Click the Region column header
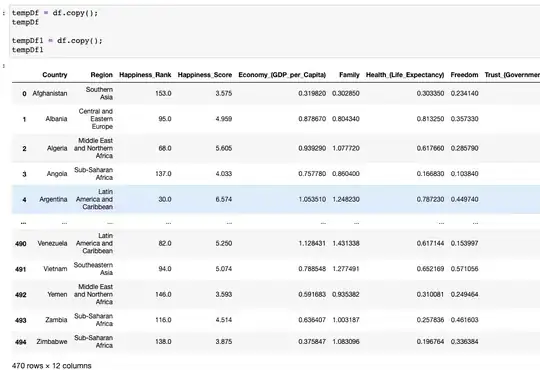The width and height of the screenshot is (540, 370). click(101, 75)
